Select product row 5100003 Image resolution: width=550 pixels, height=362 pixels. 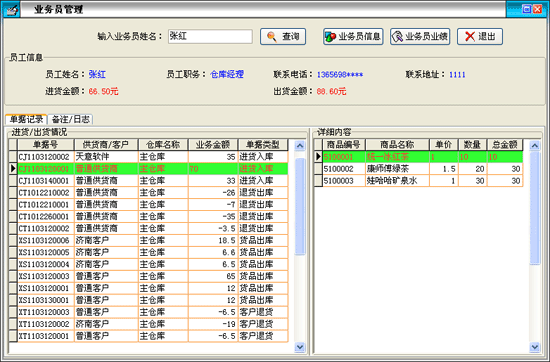pyautogui.click(x=423, y=181)
